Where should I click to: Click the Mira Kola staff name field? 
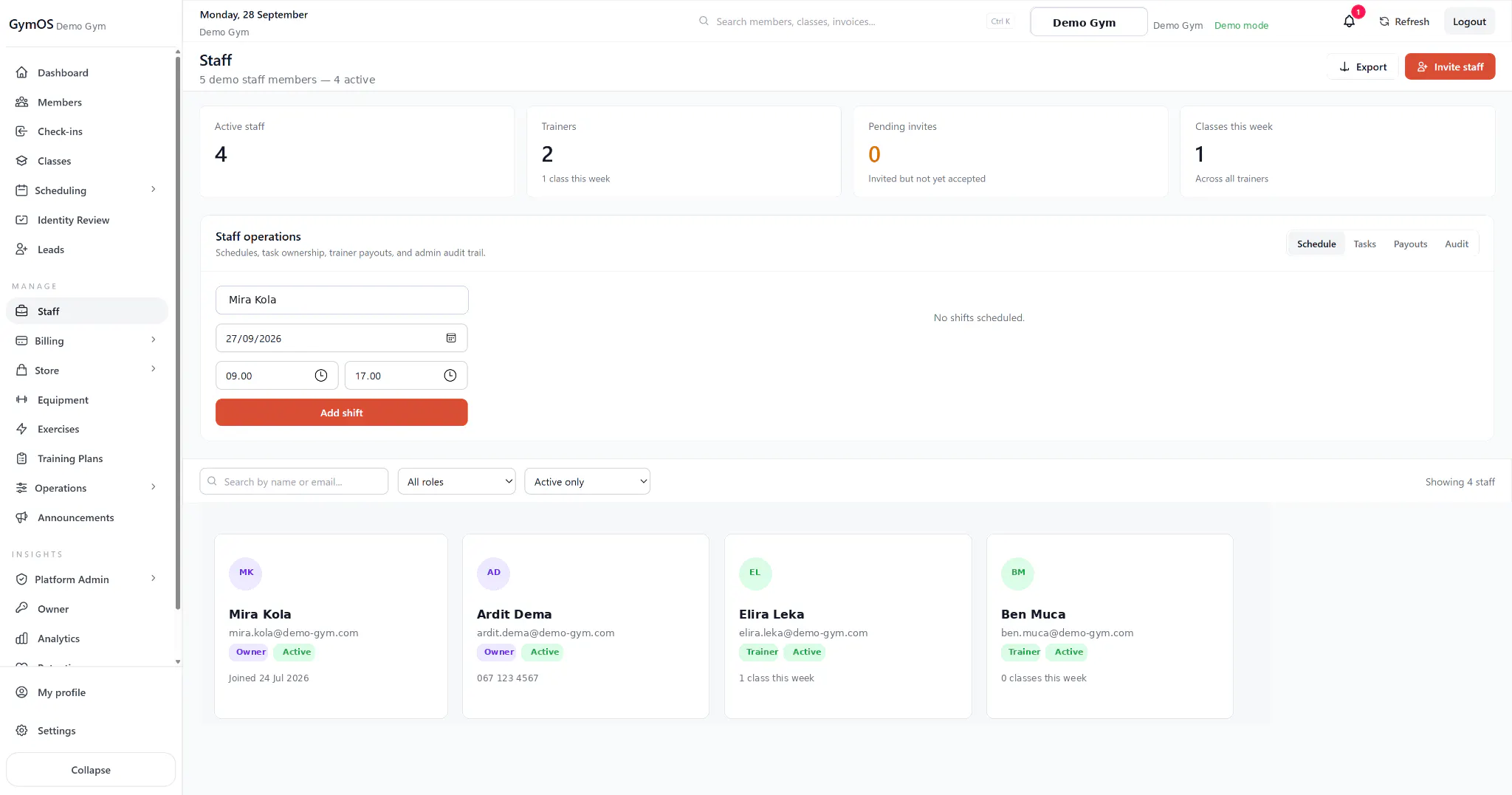[x=342, y=300]
